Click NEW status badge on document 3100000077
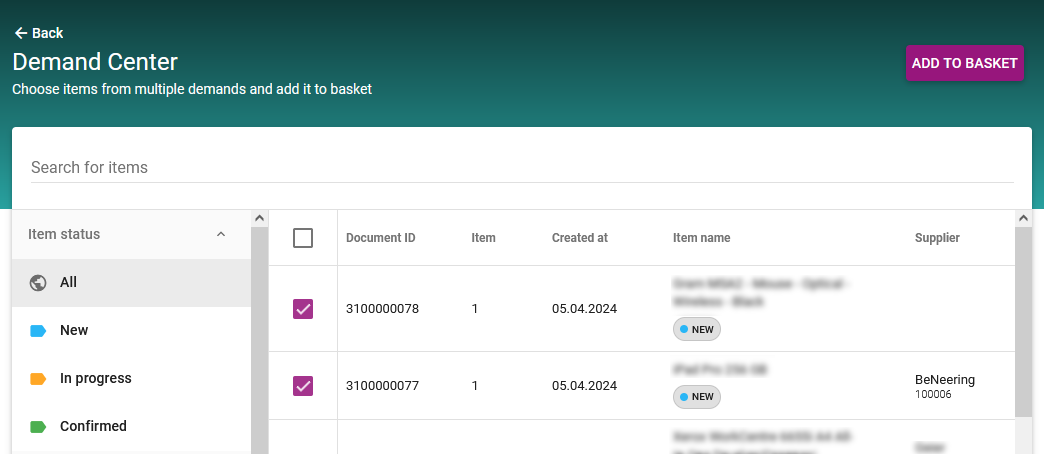This screenshot has height=454, width=1044. pyautogui.click(x=697, y=397)
